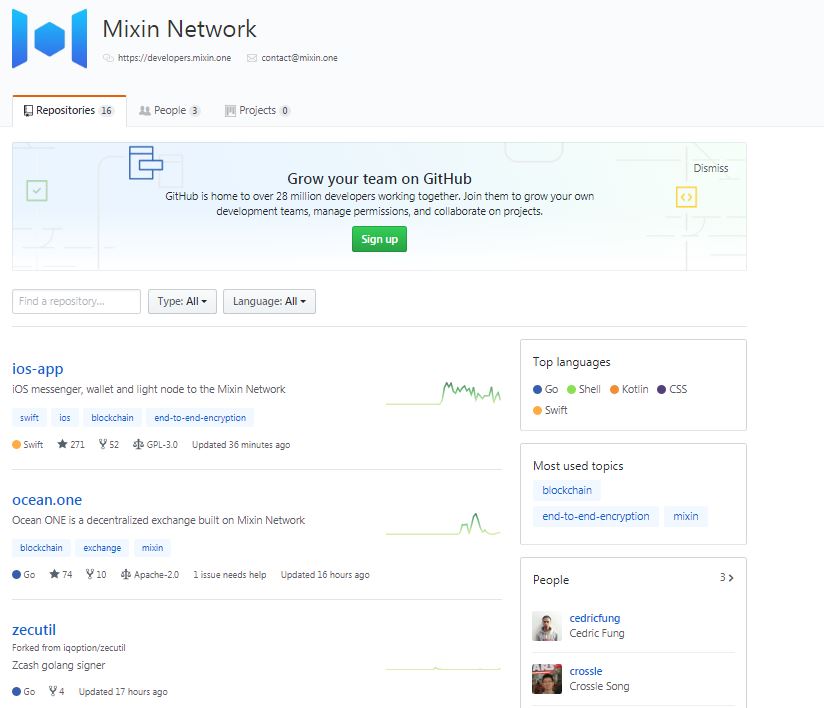The width and height of the screenshot is (824, 708).
Task: Dismiss the Grow your team banner
Action: point(710,168)
